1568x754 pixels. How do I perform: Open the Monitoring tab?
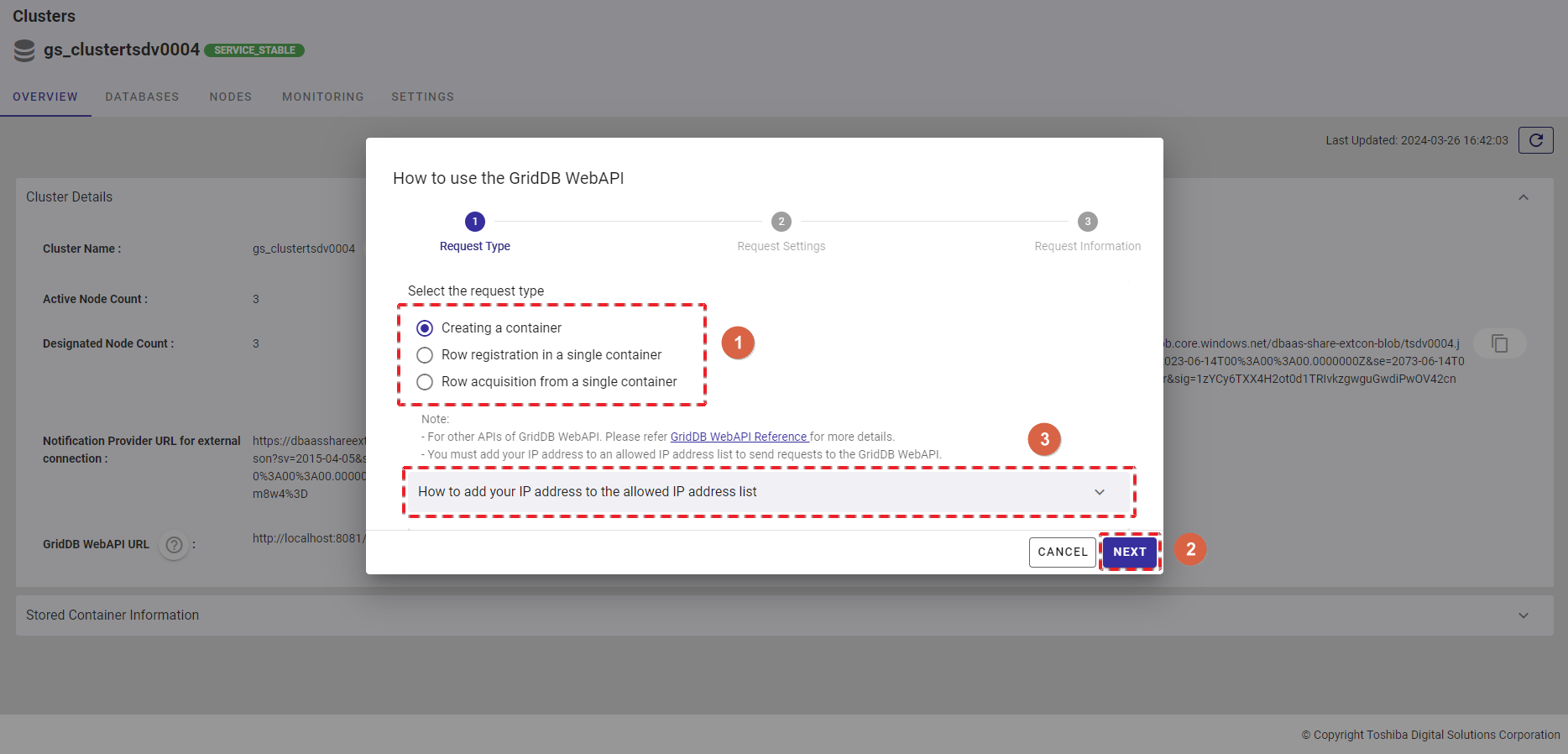coord(322,97)
